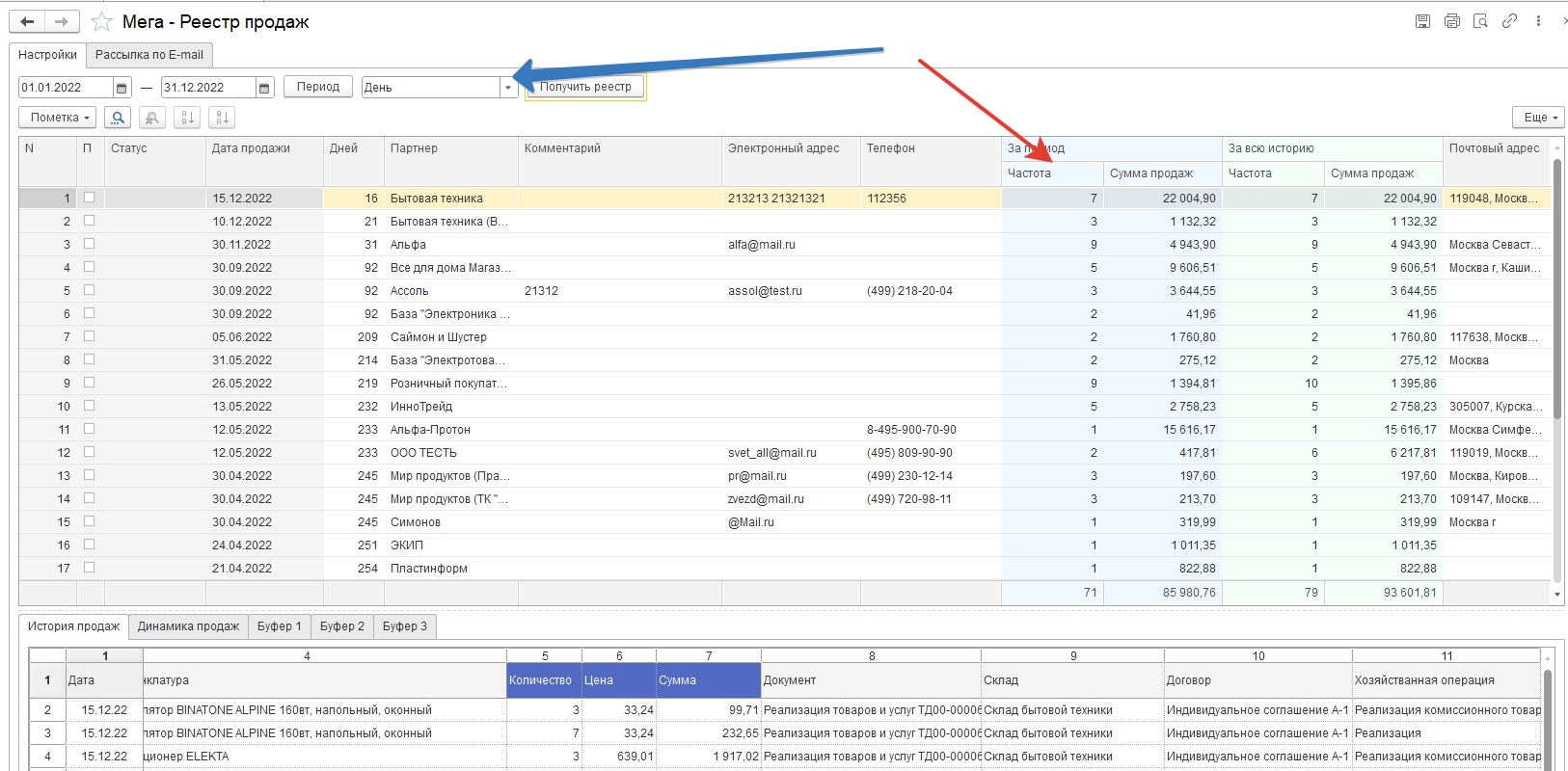Tick the checkbox in row 10 ИнноТрейд
1568x771 pixels.
90,406
